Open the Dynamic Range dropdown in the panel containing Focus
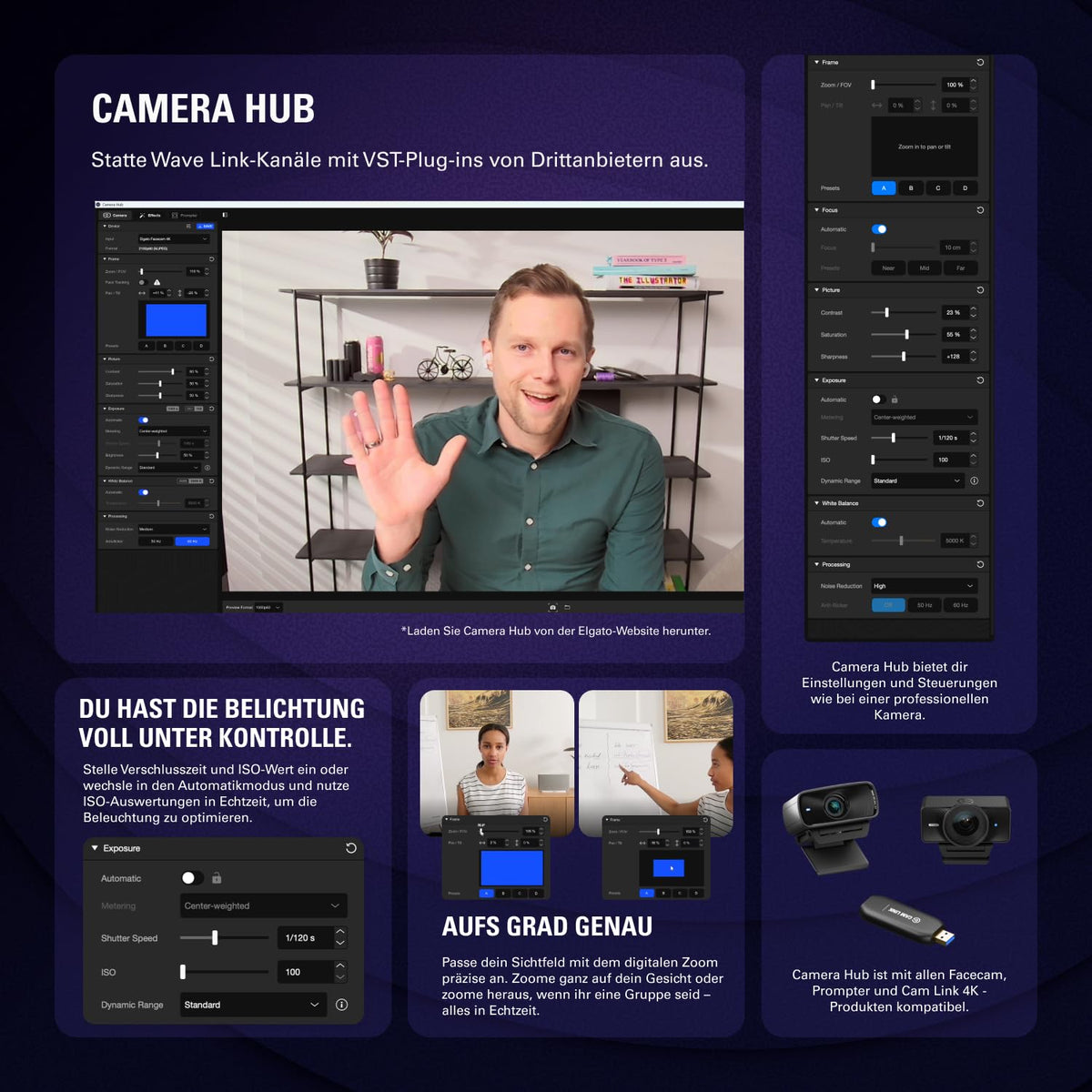Image resolution: width=1092 pixels, height=1092 pixels. [916, 480]
